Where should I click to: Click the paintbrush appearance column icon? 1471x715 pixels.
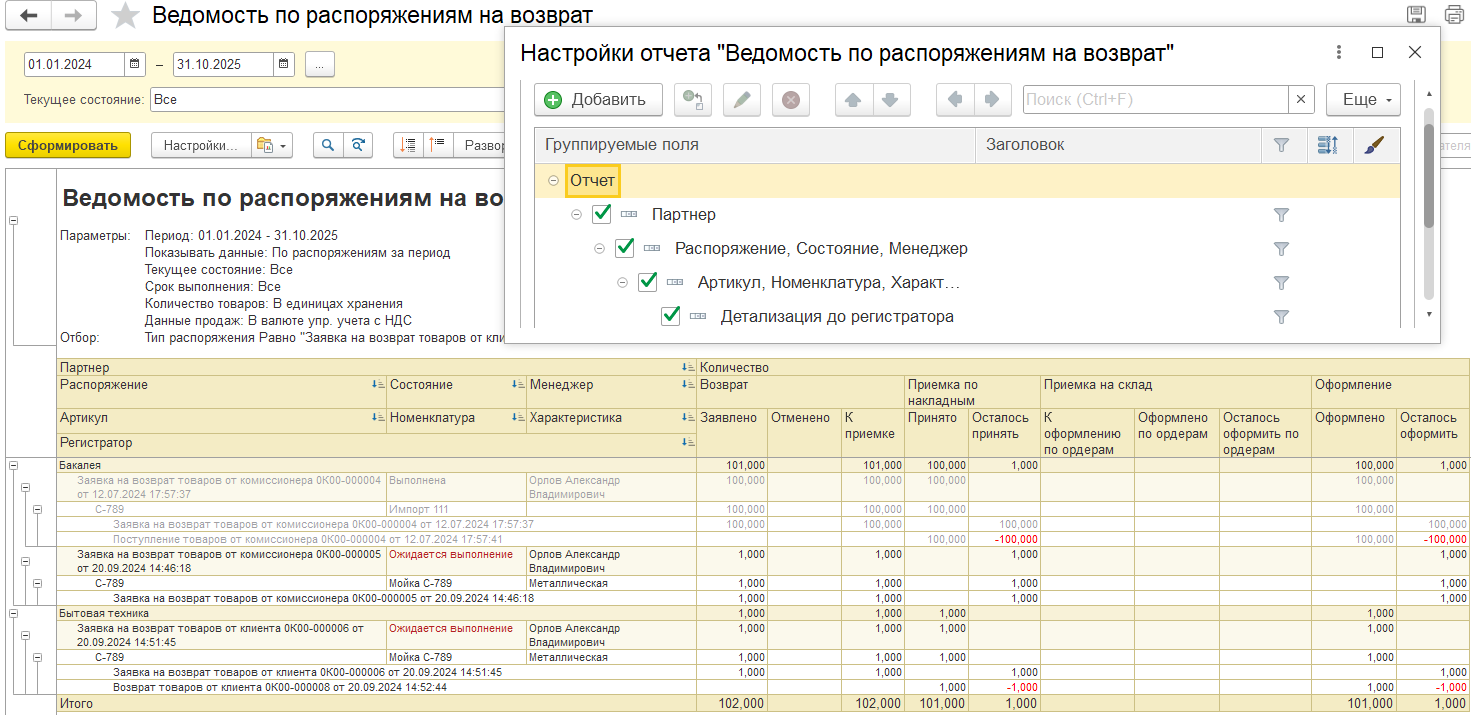click(x=1376, y=145)
